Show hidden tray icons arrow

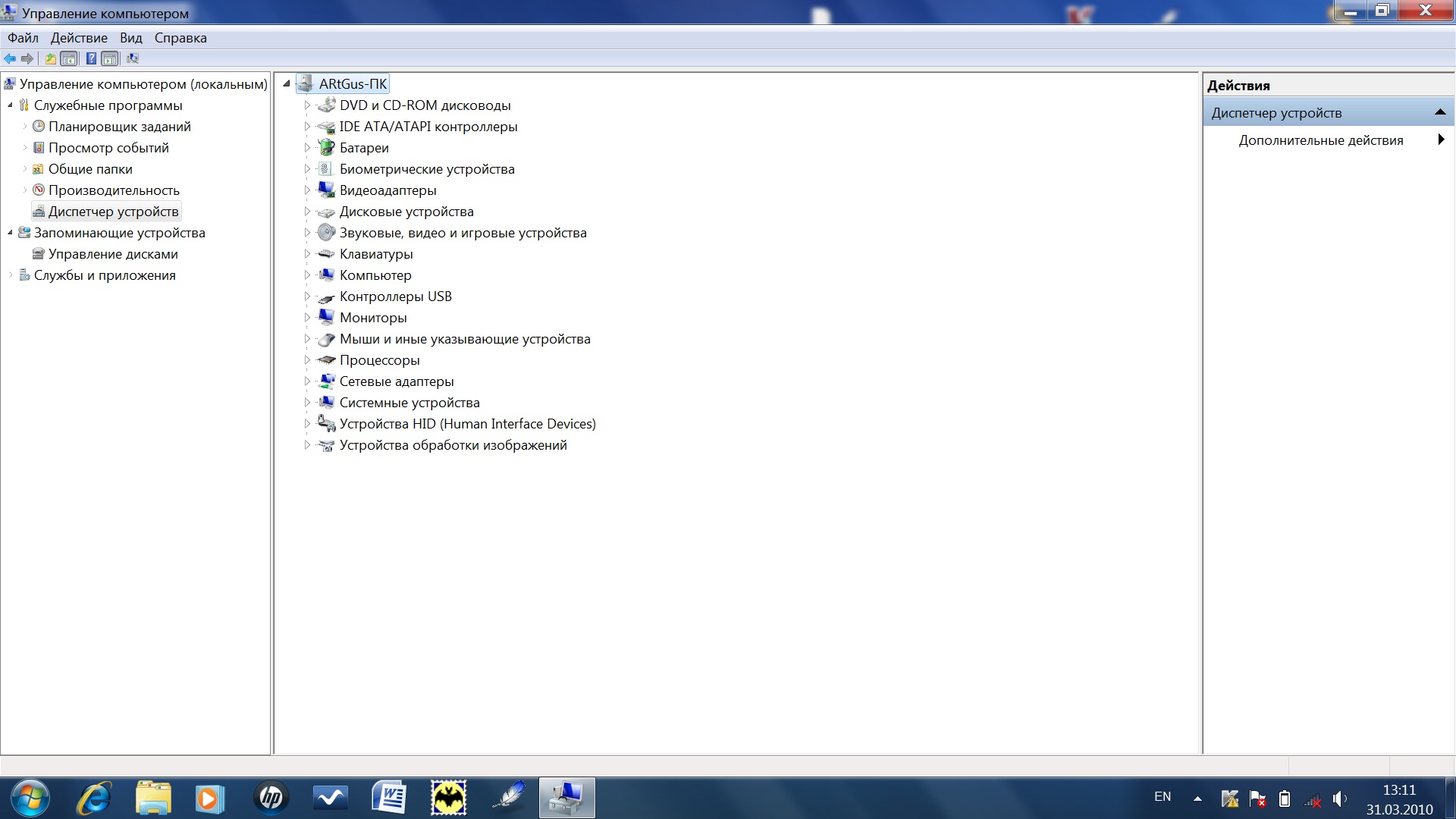click(1197, 799)
